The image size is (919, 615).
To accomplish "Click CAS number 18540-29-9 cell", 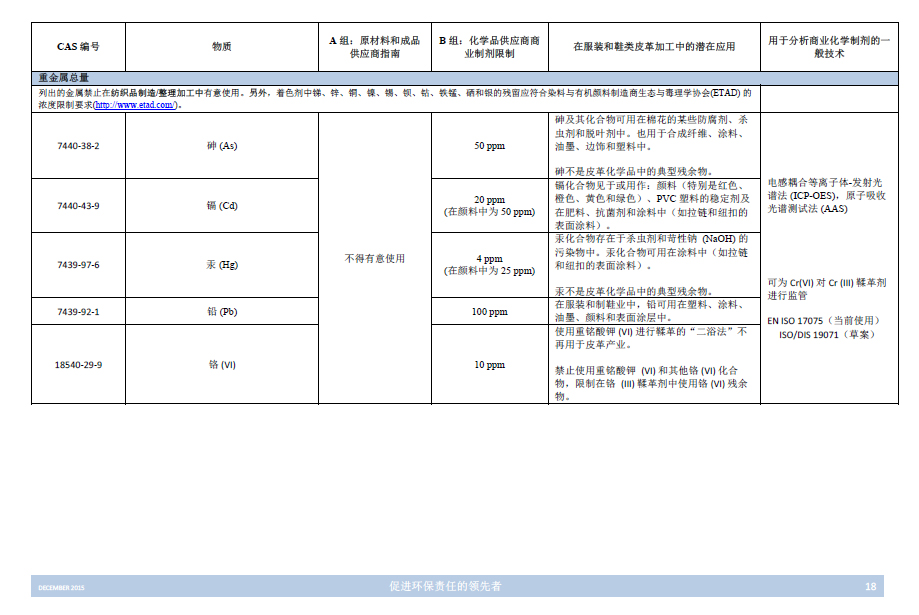I will (x=78, y=364).
